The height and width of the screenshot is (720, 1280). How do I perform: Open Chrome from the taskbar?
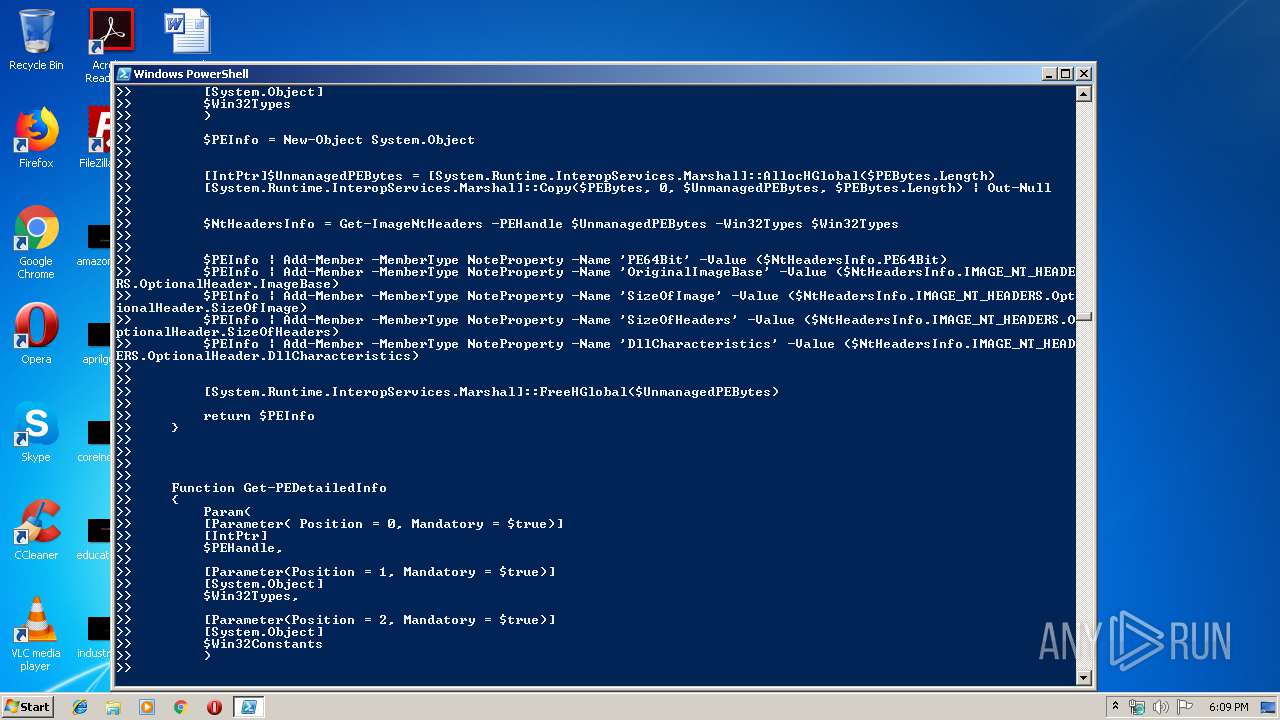tap(181, 707)
